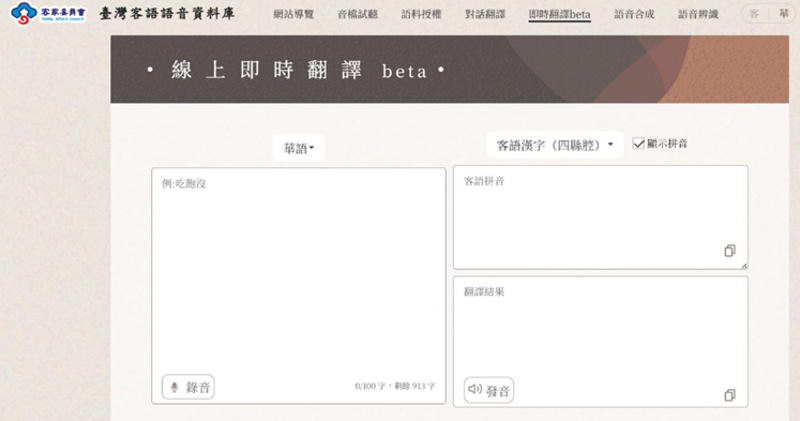The image size is (800, 421).
Task: Expand the 客語漢字（四縣腔） target dropdown
Action: click(x=554, y=145)
